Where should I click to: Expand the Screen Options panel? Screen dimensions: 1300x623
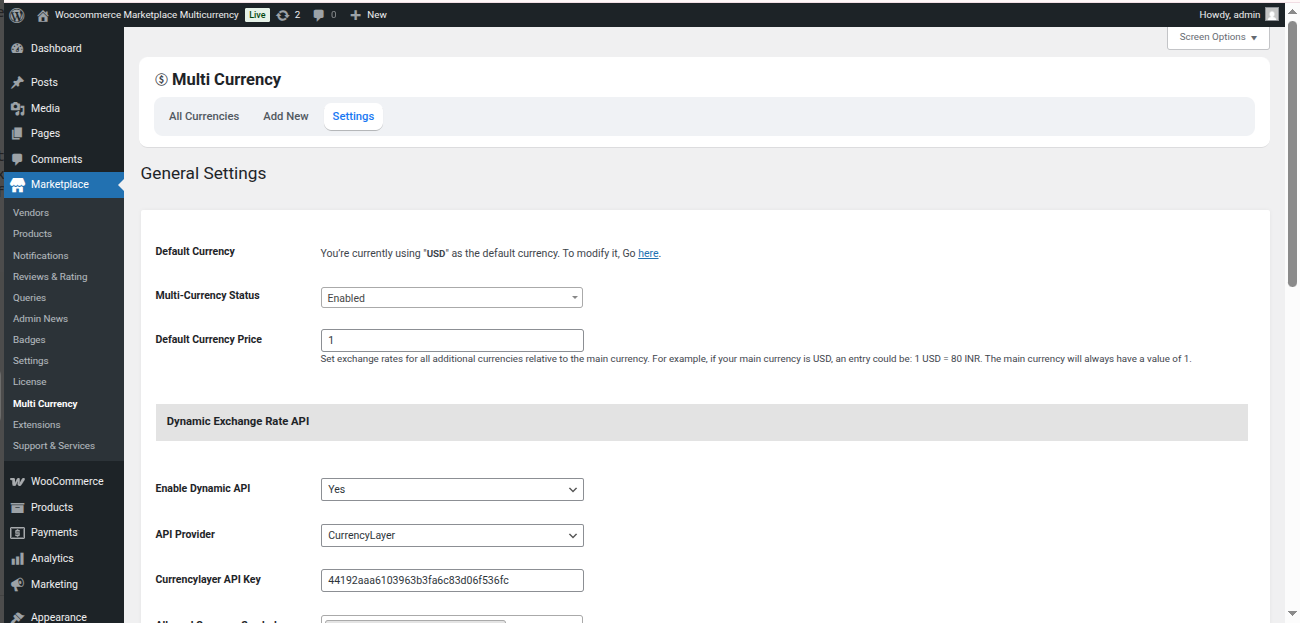(1217, 37)
